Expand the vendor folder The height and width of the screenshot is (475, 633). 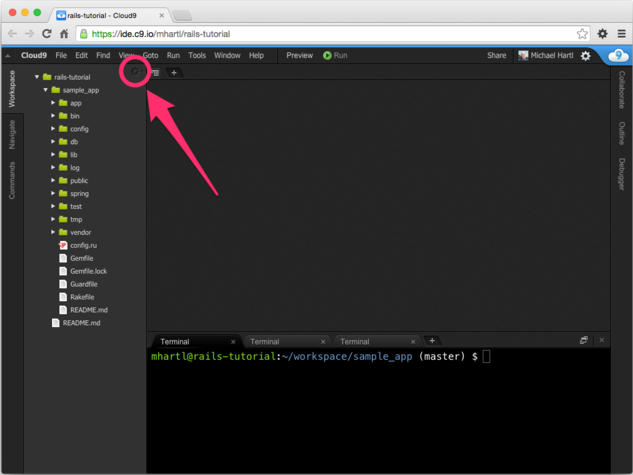(53, 232)
